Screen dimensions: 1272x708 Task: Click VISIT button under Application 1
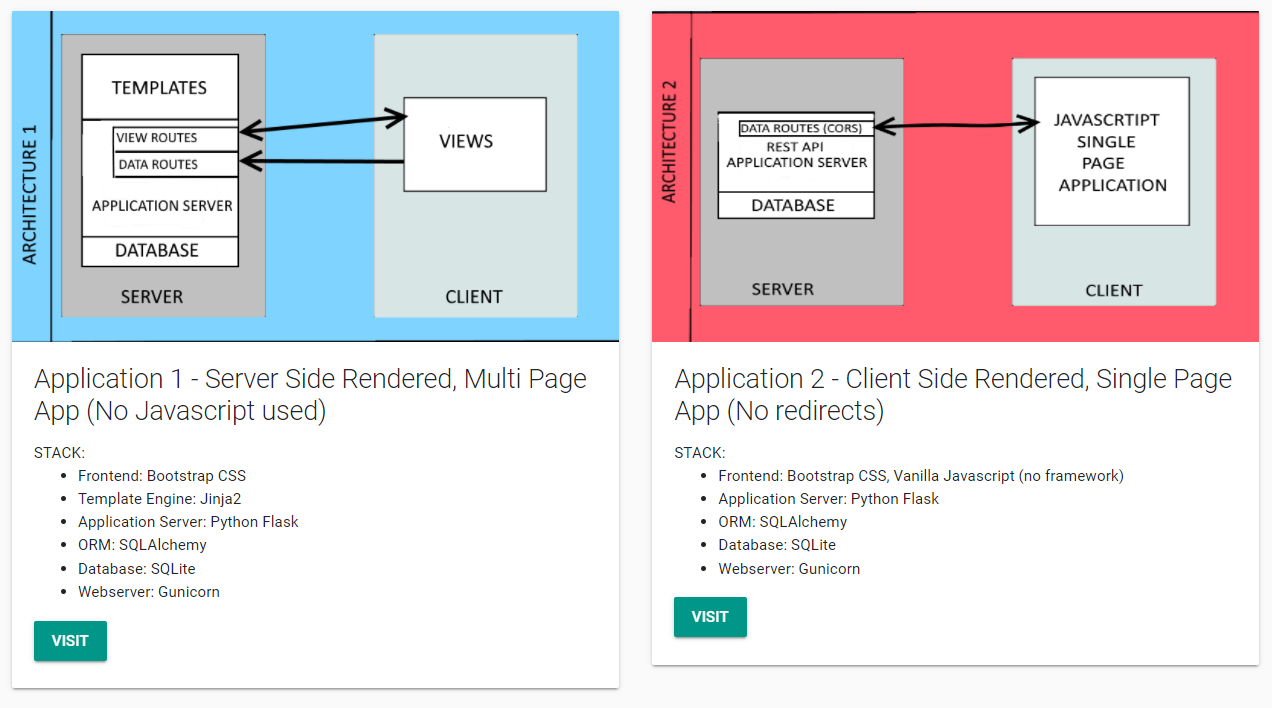coord(70,641)
